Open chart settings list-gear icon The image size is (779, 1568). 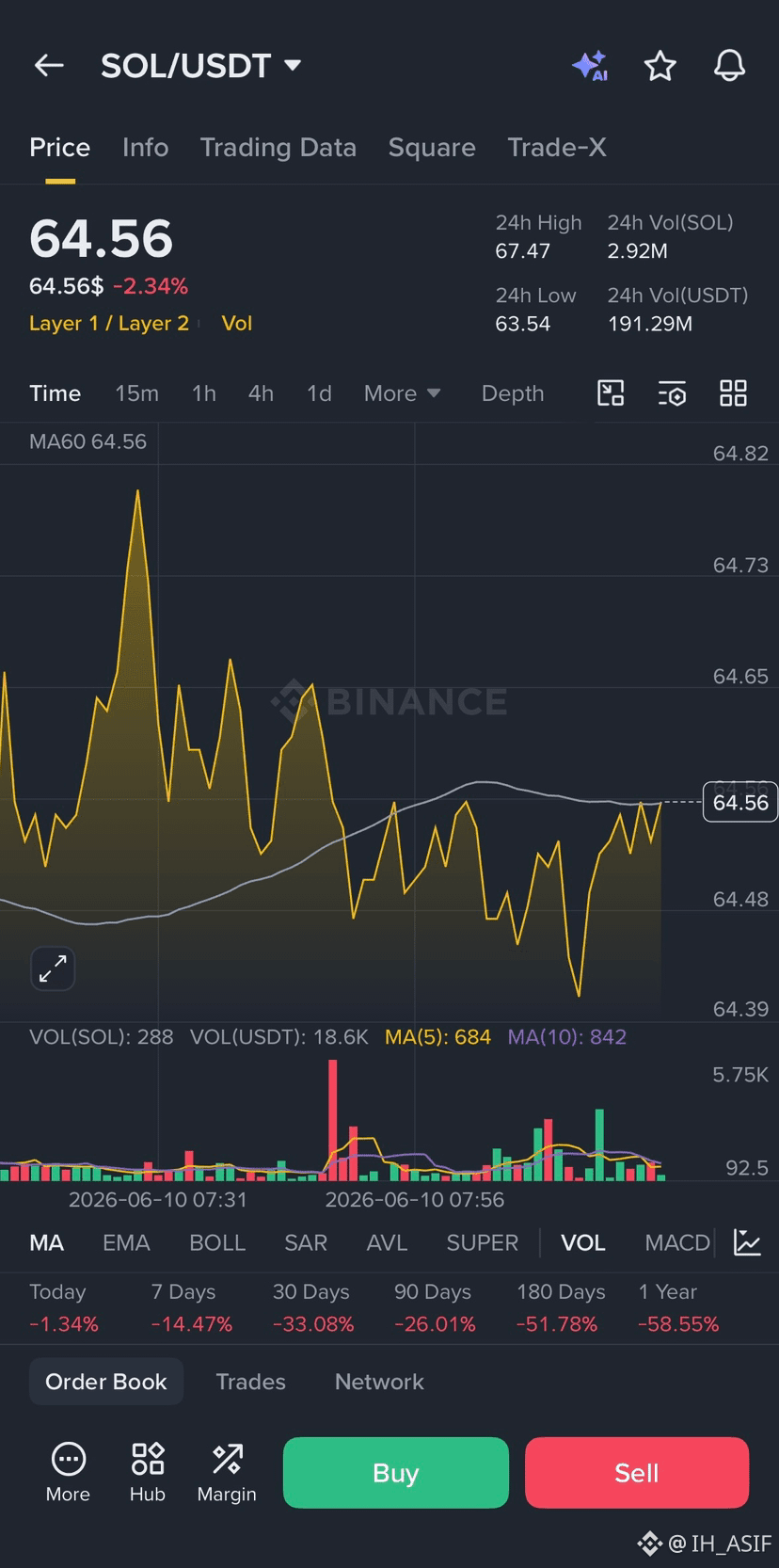(x=672, y=393)
